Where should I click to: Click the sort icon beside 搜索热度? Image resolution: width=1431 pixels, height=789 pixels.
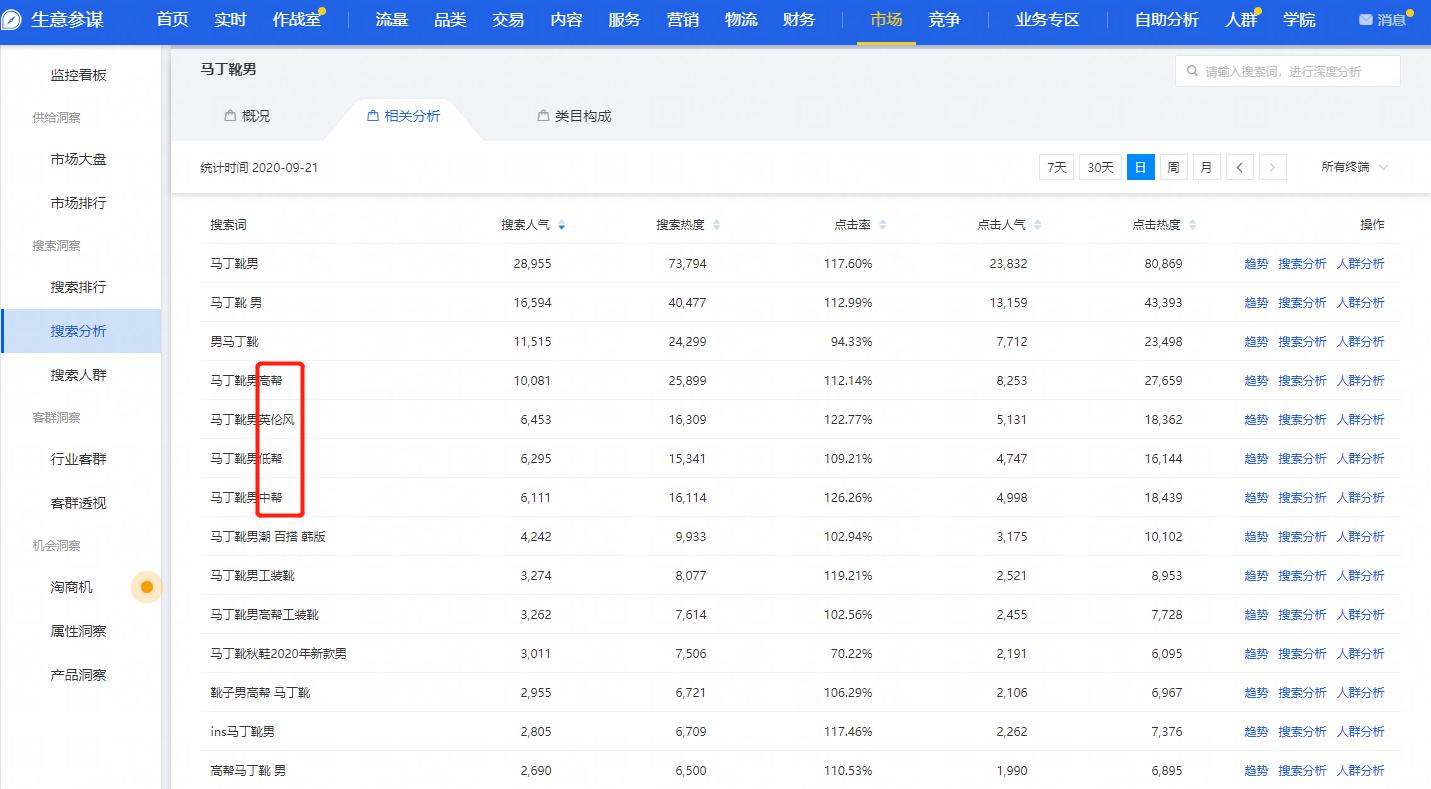click(x=714, y=224)
